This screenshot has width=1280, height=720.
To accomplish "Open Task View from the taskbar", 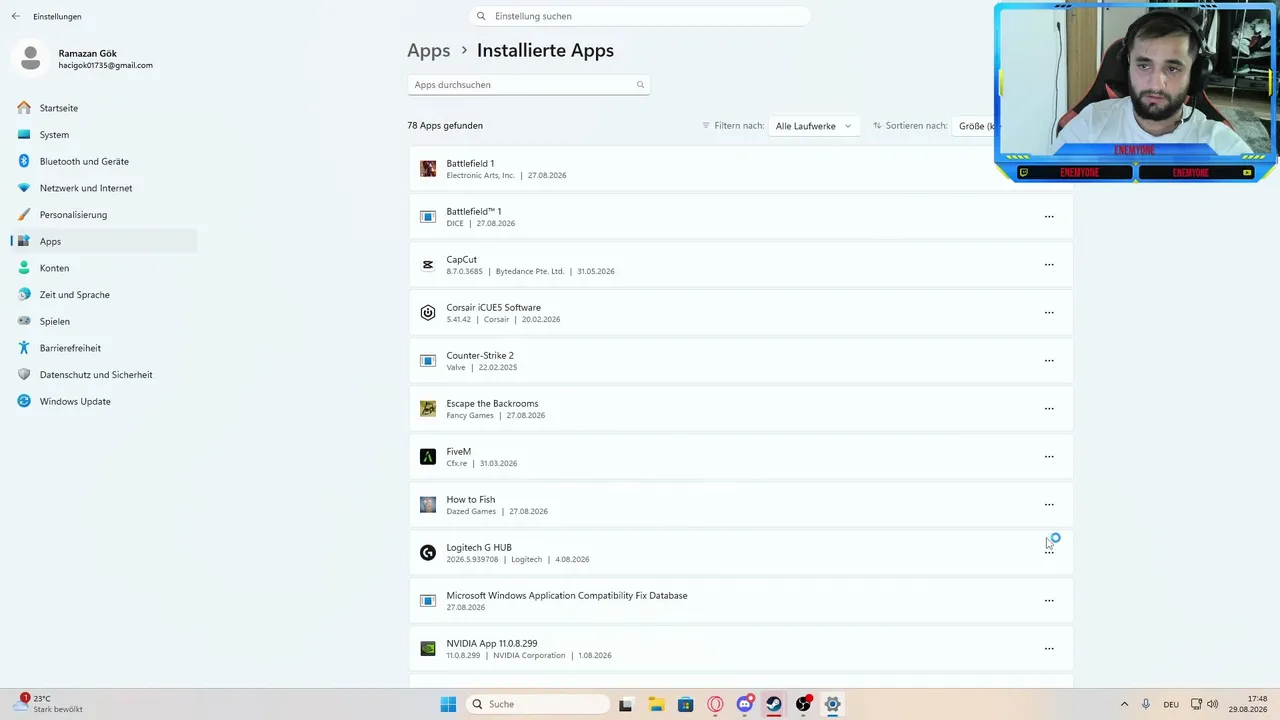I will tap(626, 704).
